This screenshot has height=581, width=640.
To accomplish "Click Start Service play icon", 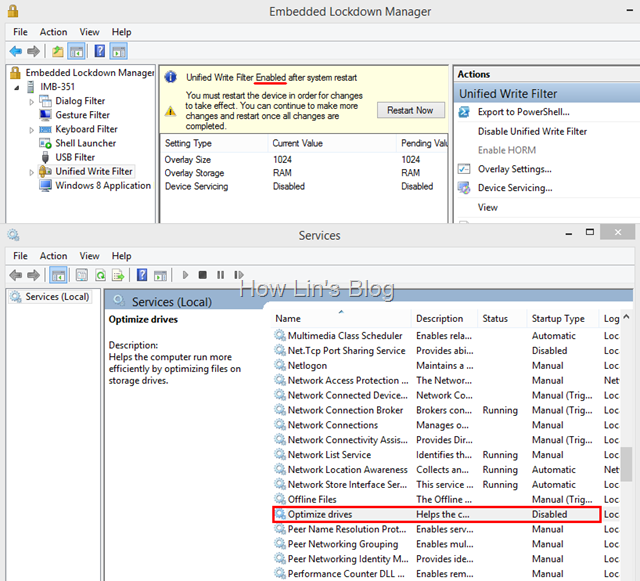I will point(183,275).
